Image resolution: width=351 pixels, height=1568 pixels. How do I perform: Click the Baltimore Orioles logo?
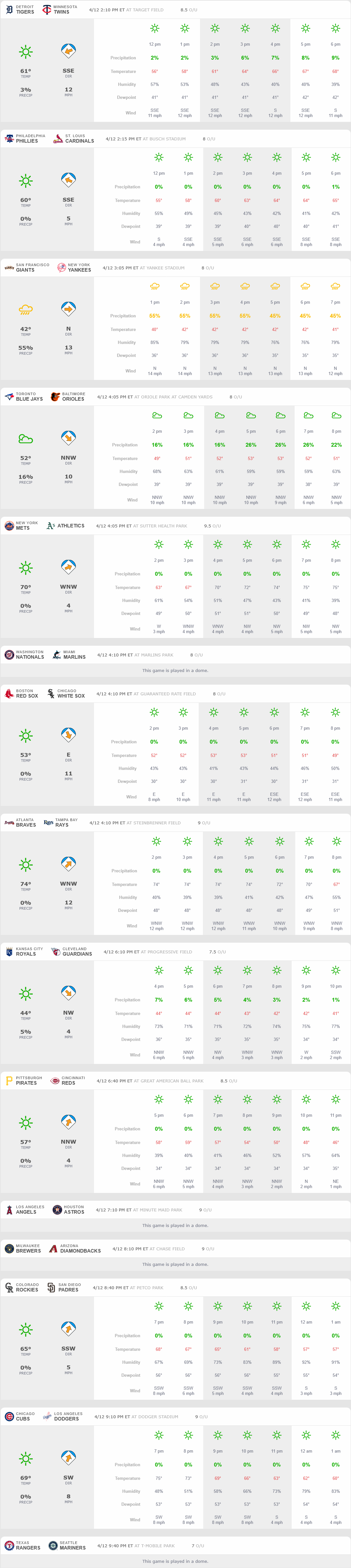point(55,397)
